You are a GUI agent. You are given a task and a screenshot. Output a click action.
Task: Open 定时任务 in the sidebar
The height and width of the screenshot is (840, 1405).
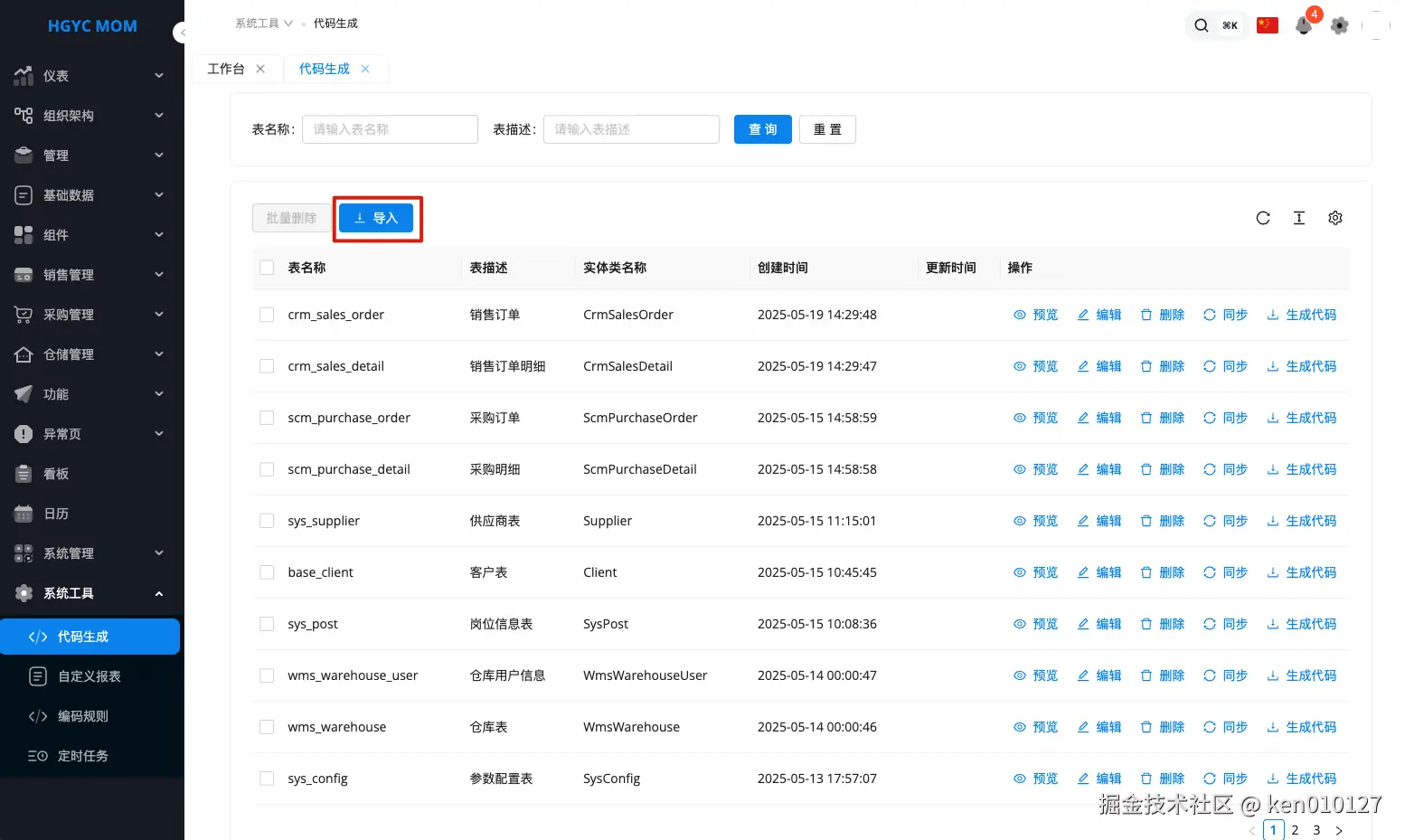90,756
